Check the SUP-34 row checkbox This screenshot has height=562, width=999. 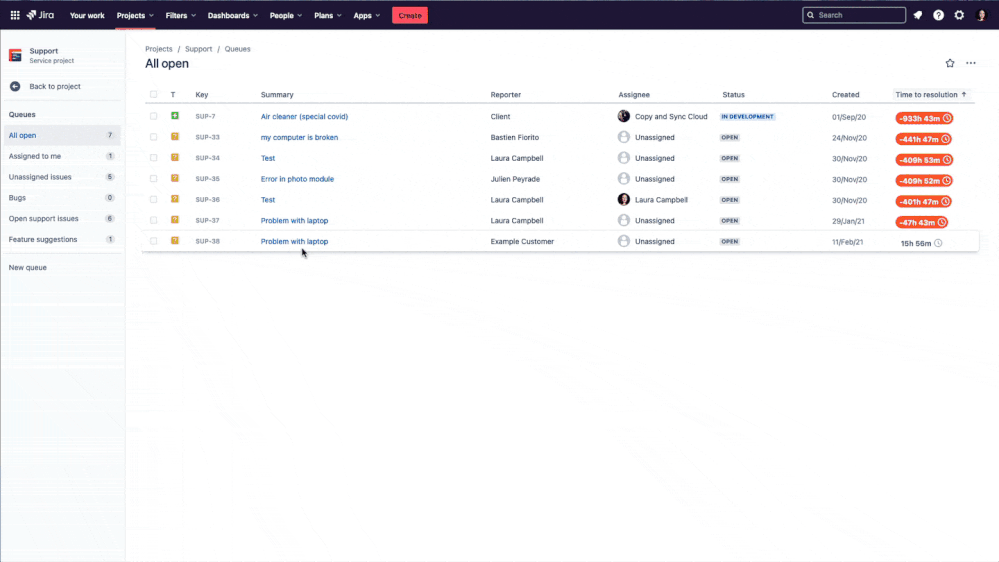tap(154, 157)
